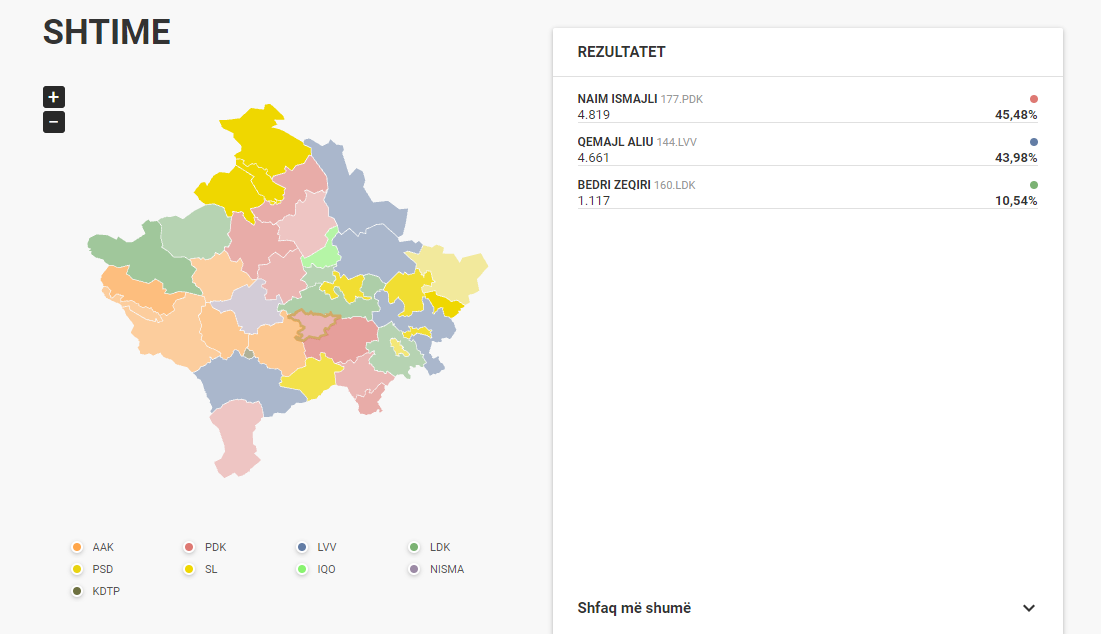The height and width of the screenshot is (634, 1101).
Task: Click the IQO legend label
Action: click(327, 569)
